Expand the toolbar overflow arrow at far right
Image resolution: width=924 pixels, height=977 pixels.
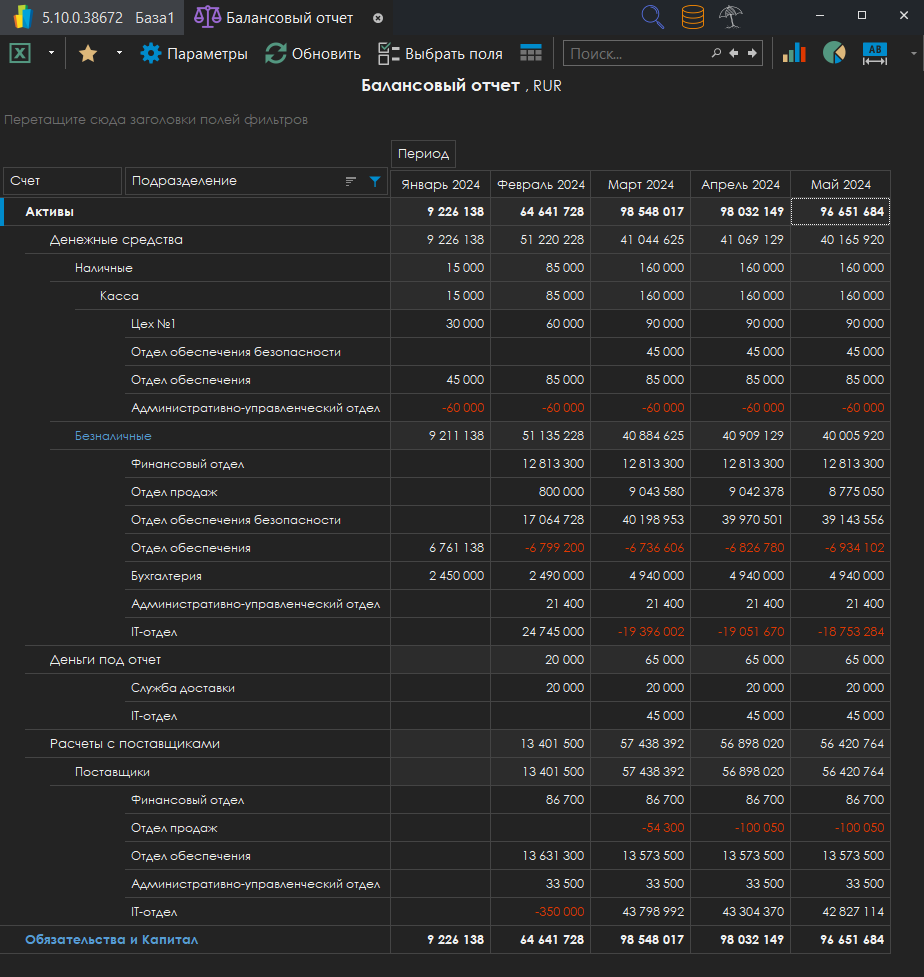(x=913, y=54)
